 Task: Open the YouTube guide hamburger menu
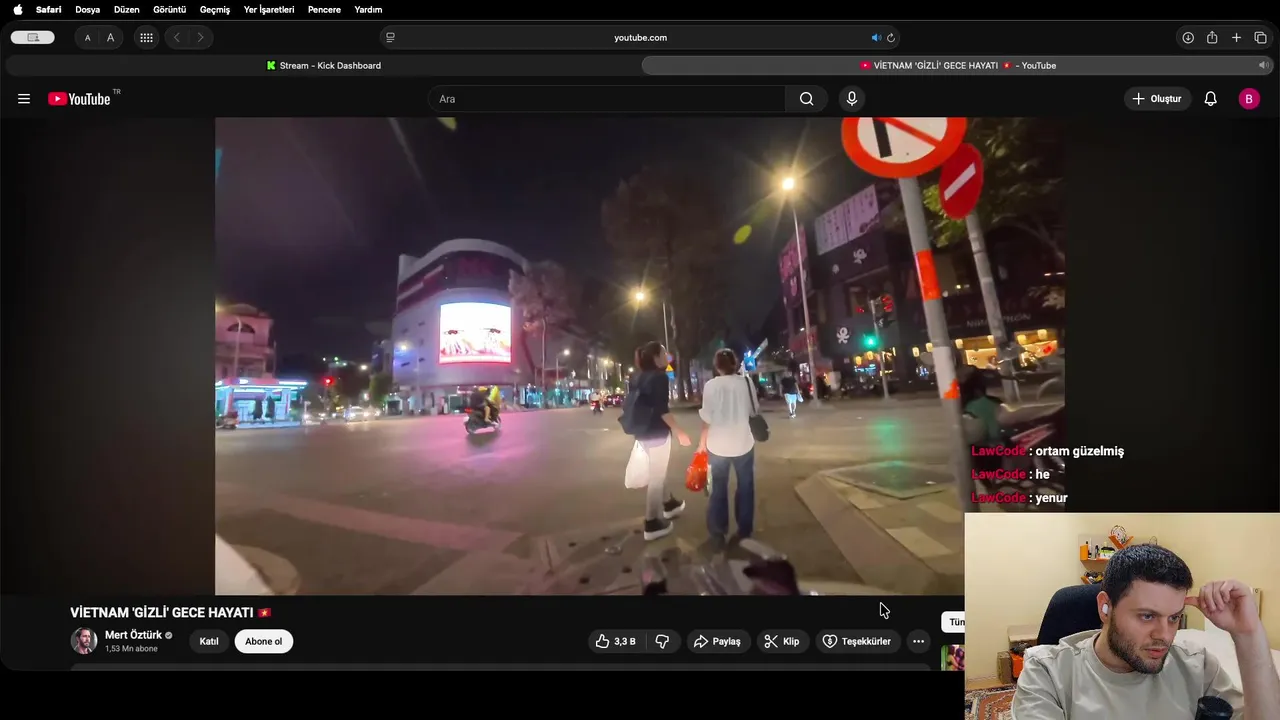tap(24, 99)
